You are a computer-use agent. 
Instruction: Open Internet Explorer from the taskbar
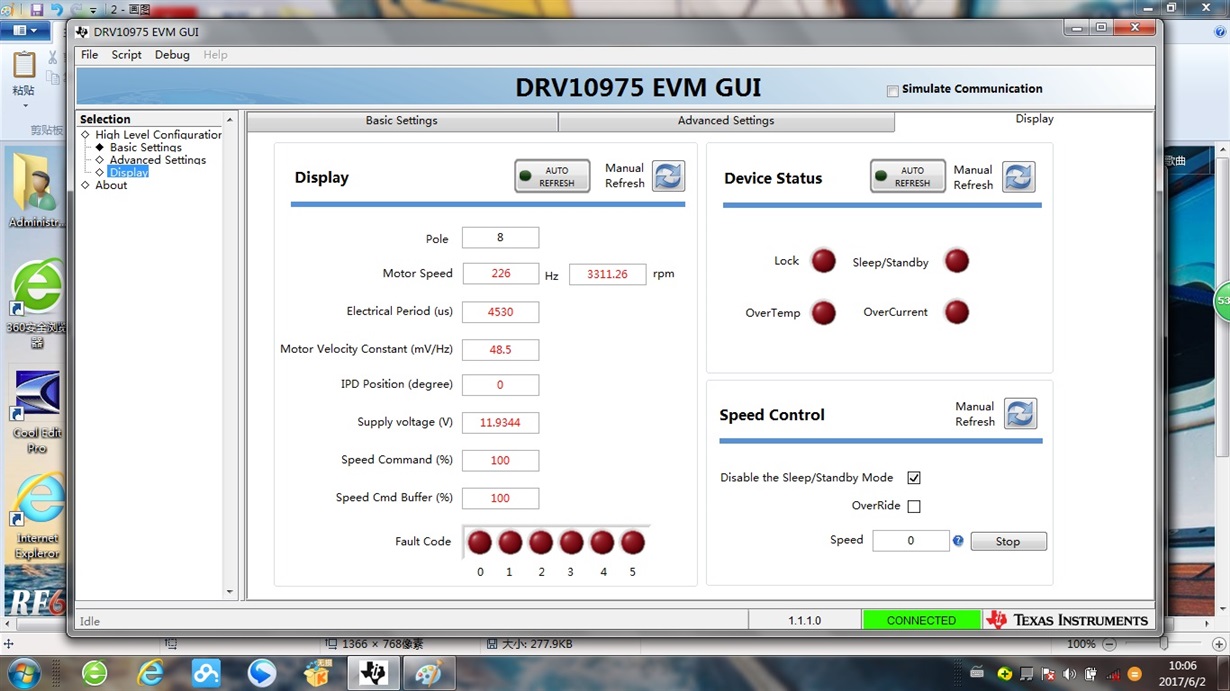(x=150, y=673)
